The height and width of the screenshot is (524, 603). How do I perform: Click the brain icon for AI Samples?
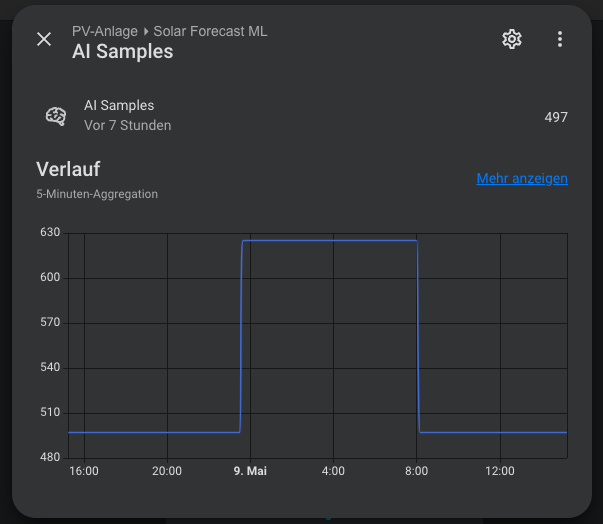pyautogui.click(x=56, y=116)
